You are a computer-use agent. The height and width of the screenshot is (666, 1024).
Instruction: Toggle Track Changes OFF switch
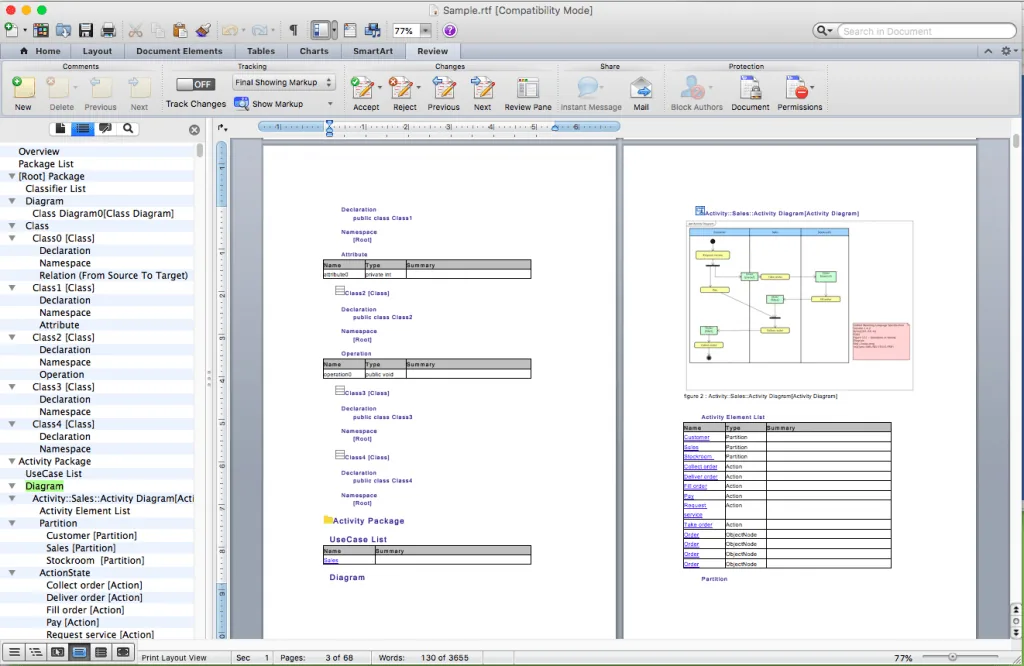[x=195, y=84]
